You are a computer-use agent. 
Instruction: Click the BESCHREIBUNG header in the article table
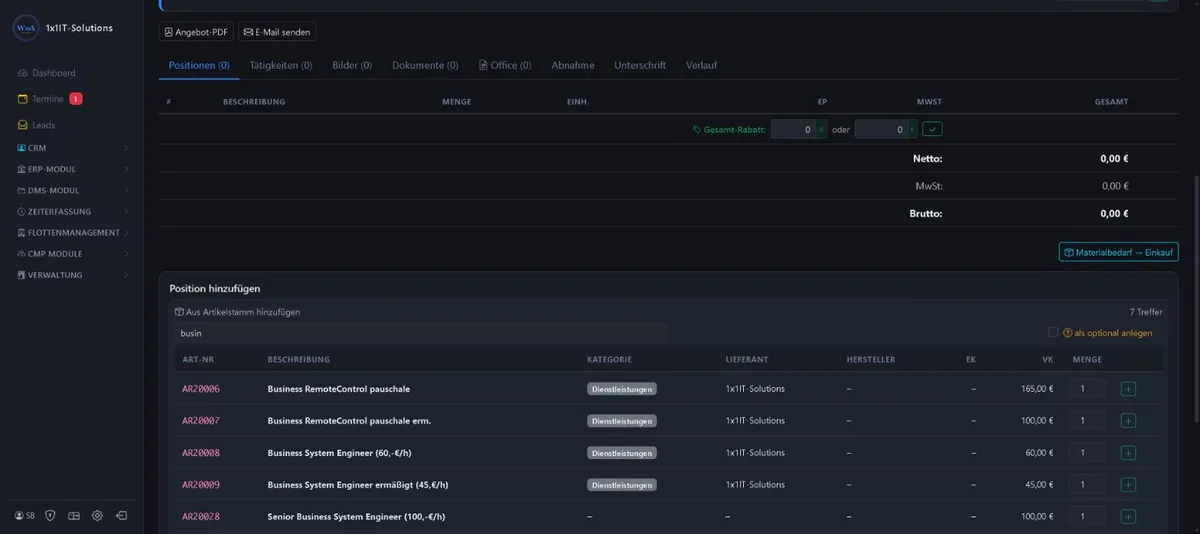(x=299, y=359)
